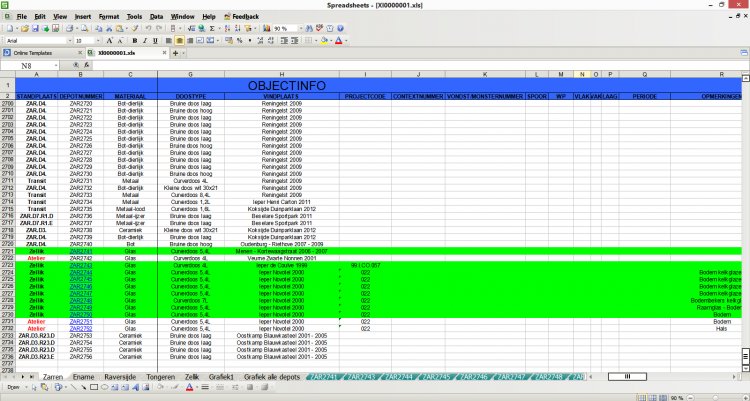Switch to the Tongeren sheet tab
Image resolution: width=750 pixels, height=401 pixels.
[160, 377]
